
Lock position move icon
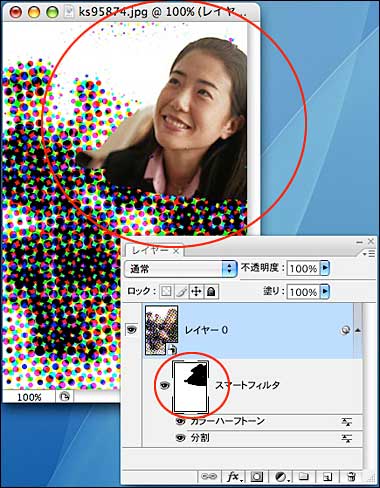(196, 292)
